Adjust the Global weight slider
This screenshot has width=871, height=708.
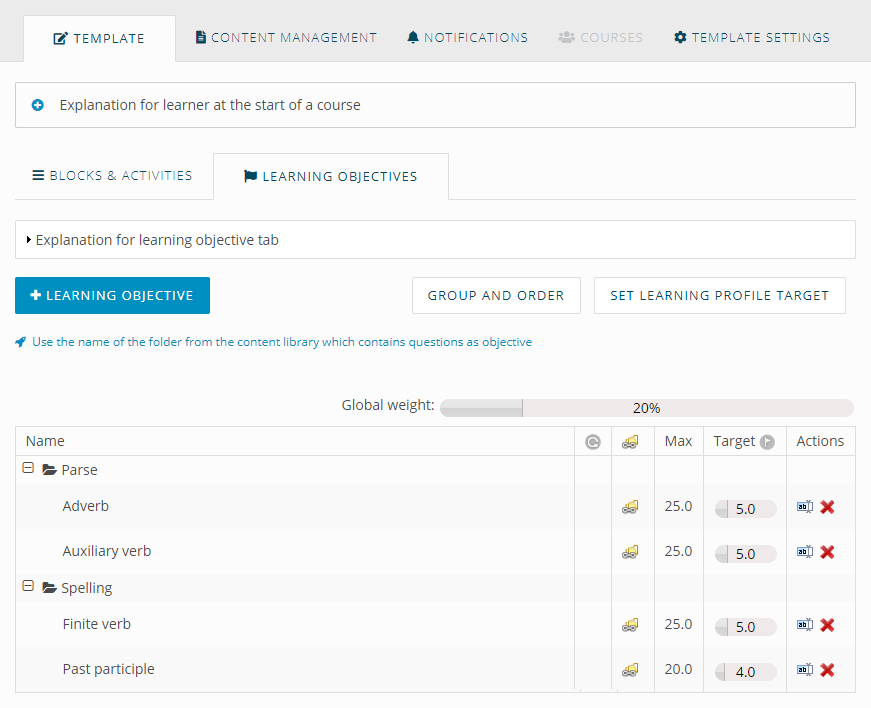point(647,408)
